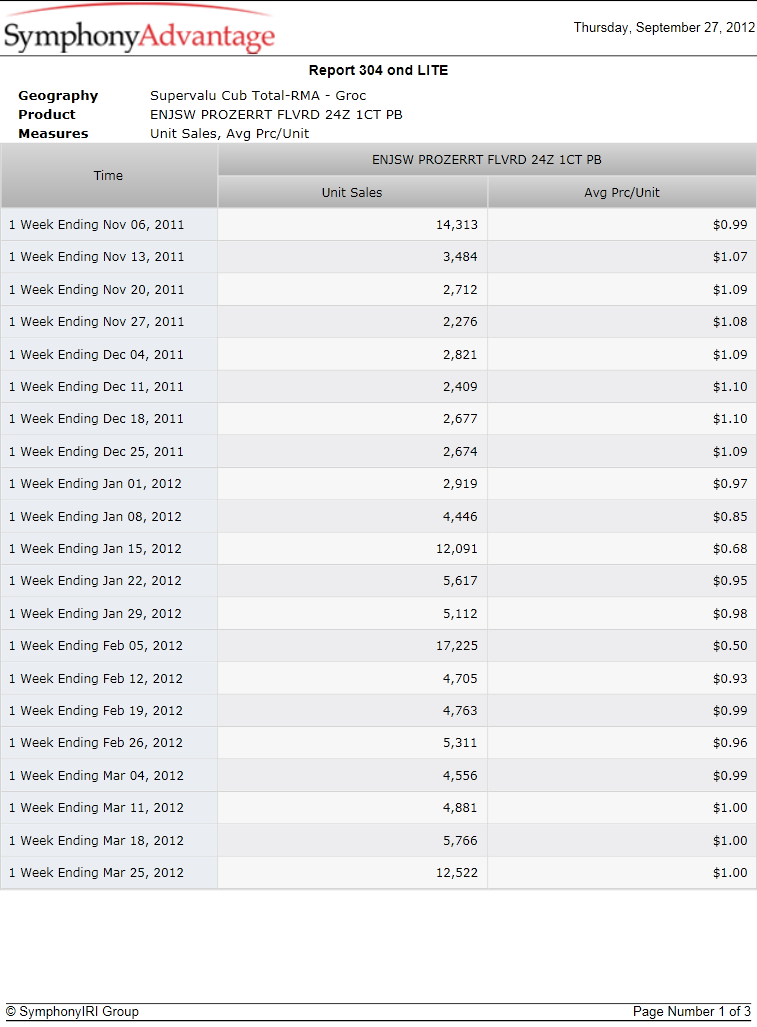
Task: Select unit sales value 4,763
Action: coord(460,710)
